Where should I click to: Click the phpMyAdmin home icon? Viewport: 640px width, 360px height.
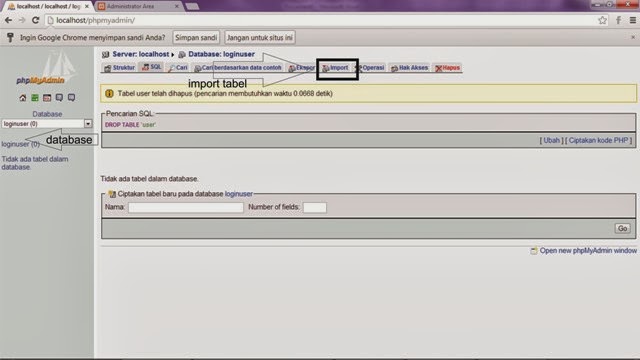click(23, 98)
